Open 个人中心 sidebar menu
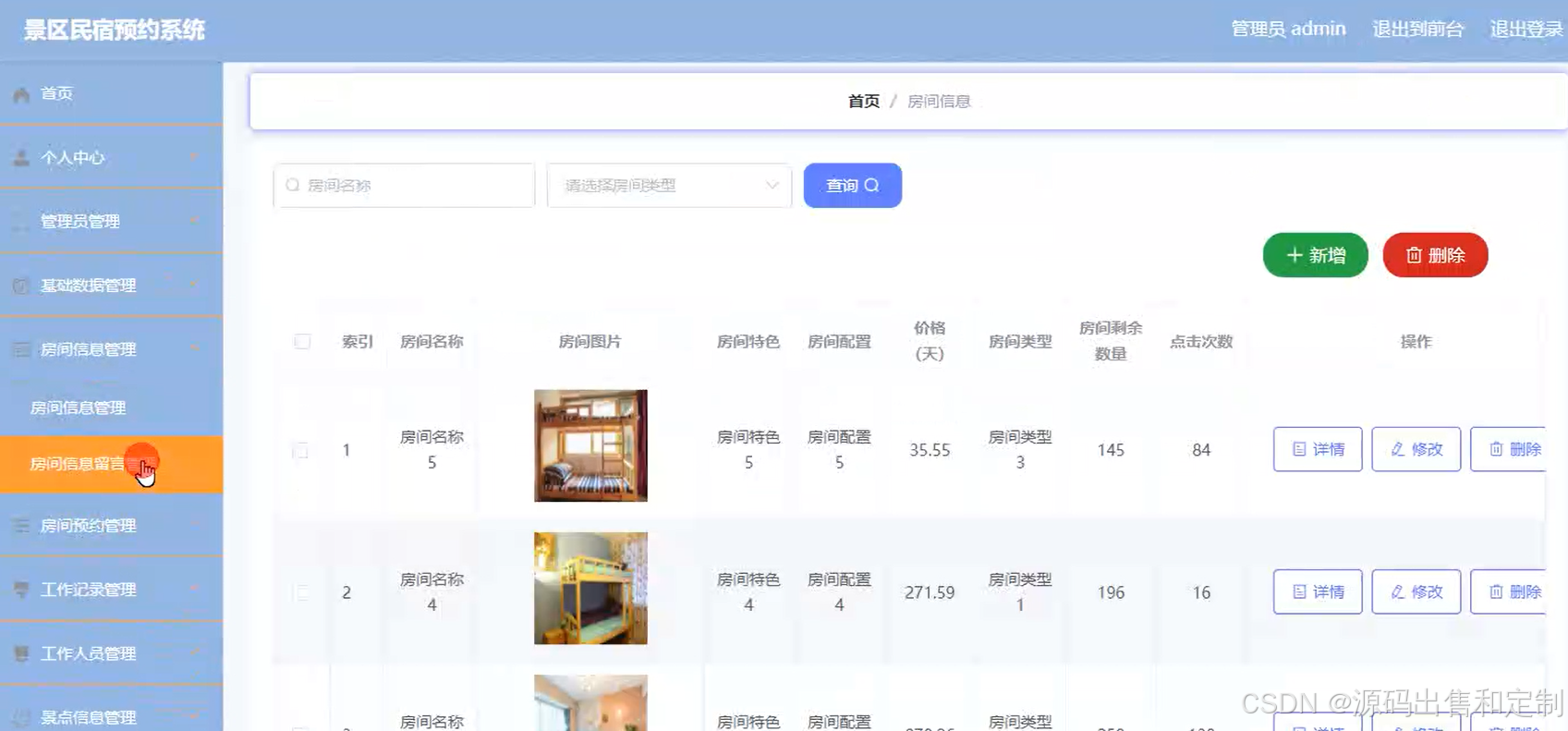Viewport: 1568px width, 731px height. pos(111,158)
